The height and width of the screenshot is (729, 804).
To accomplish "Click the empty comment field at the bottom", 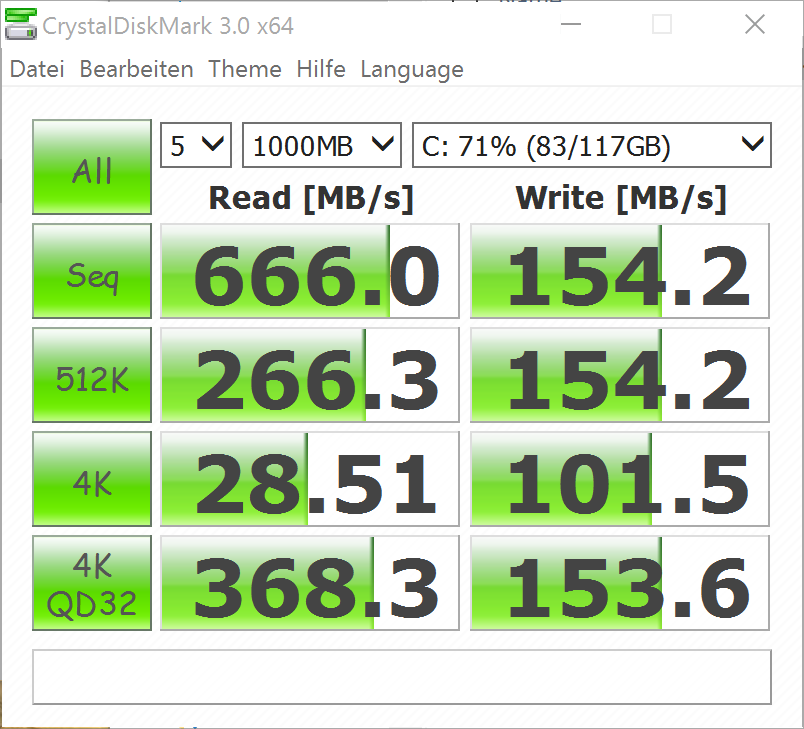I will (402, 677).
